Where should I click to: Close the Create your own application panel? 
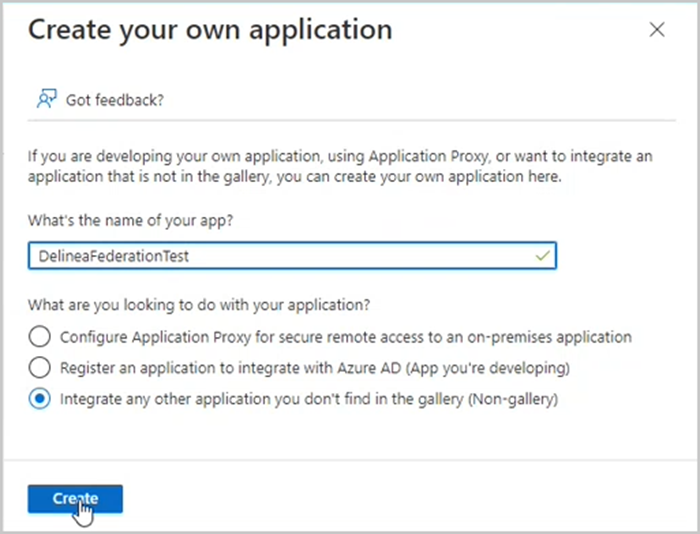pyautogui.click(x=657, y=30)
